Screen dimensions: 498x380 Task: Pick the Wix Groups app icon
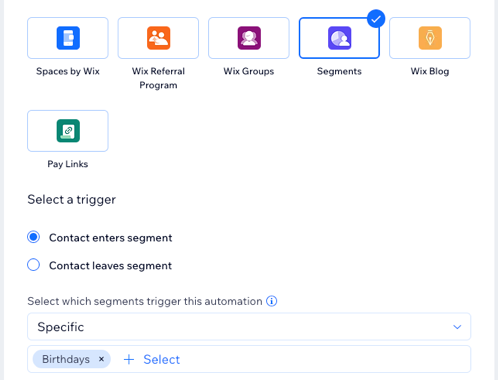click(x=249, y=38)
